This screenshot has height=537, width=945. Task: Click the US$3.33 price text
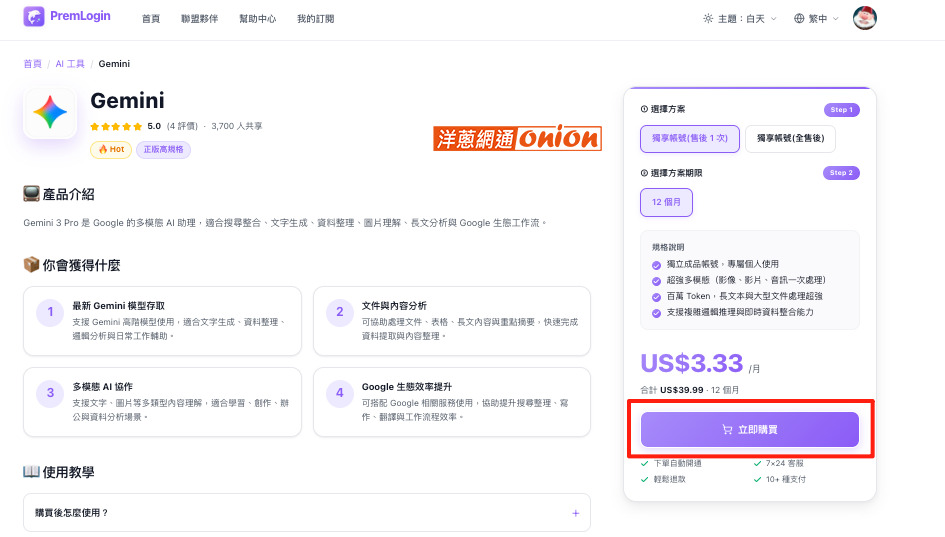pyautogui.click(x=691, y=363)
